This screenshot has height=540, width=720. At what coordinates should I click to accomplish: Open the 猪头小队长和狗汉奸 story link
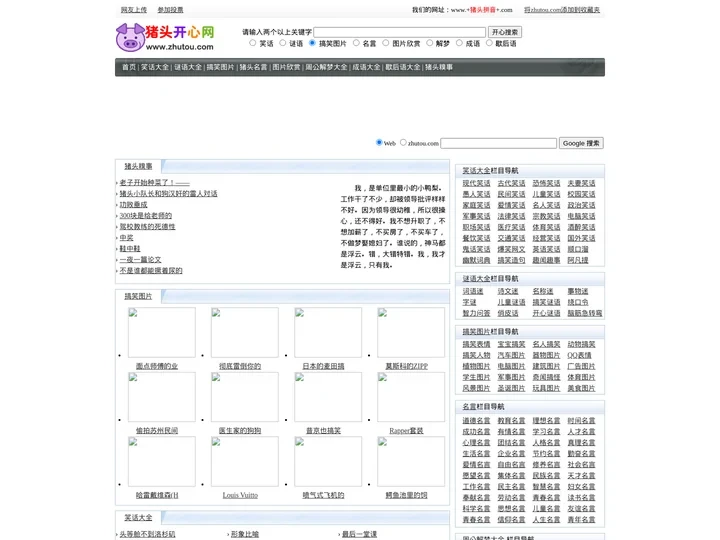(169, 193)
